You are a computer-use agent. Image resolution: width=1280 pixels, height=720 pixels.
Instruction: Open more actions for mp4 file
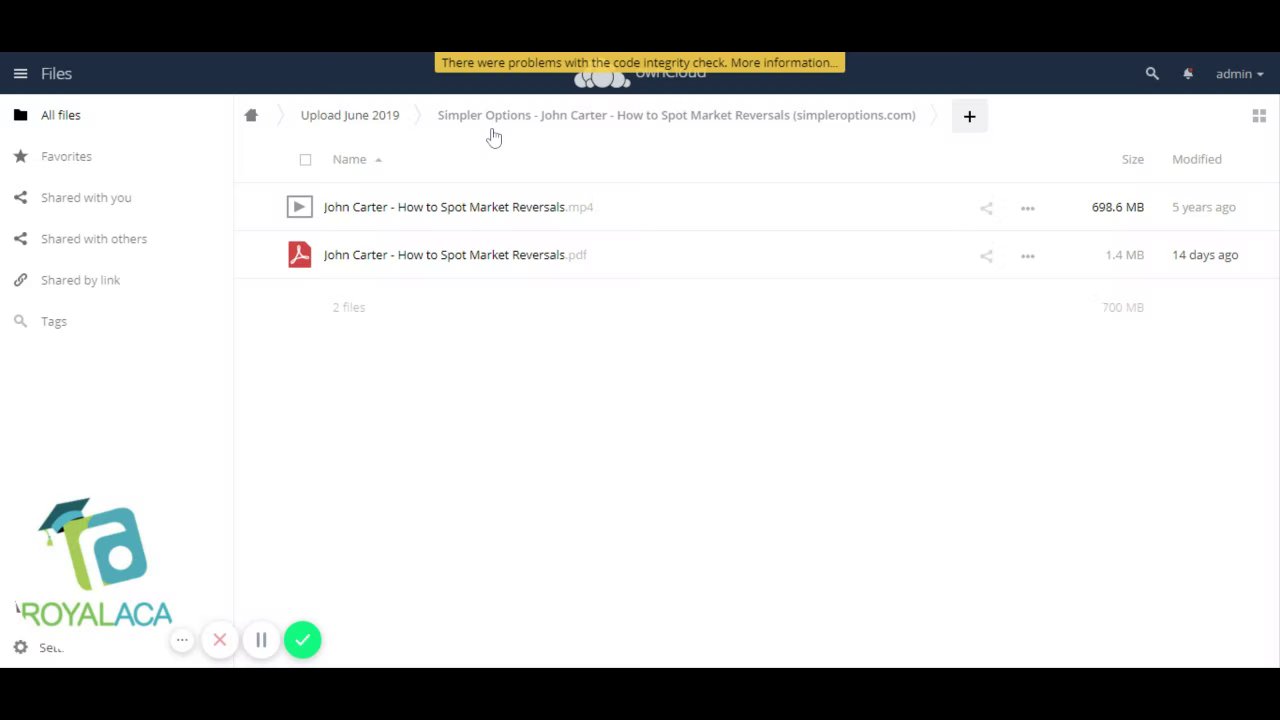pyautogui.click(x=1027, y=208)
